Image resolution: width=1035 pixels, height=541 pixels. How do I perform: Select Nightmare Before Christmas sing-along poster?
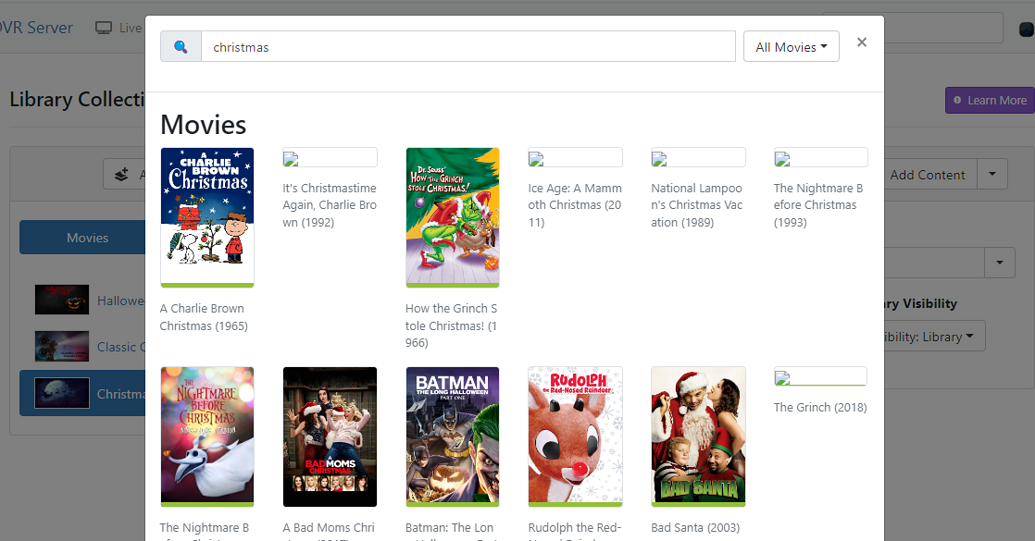(207, 437)
